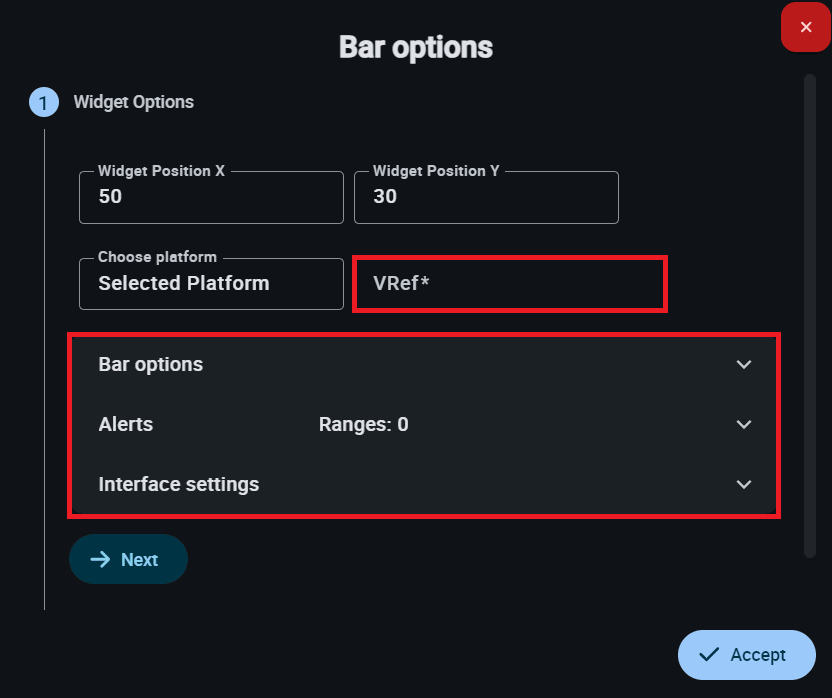This screenshot has height=698, width=832.
Task: Click the Bar options dialog title
Action: (416, 47)
